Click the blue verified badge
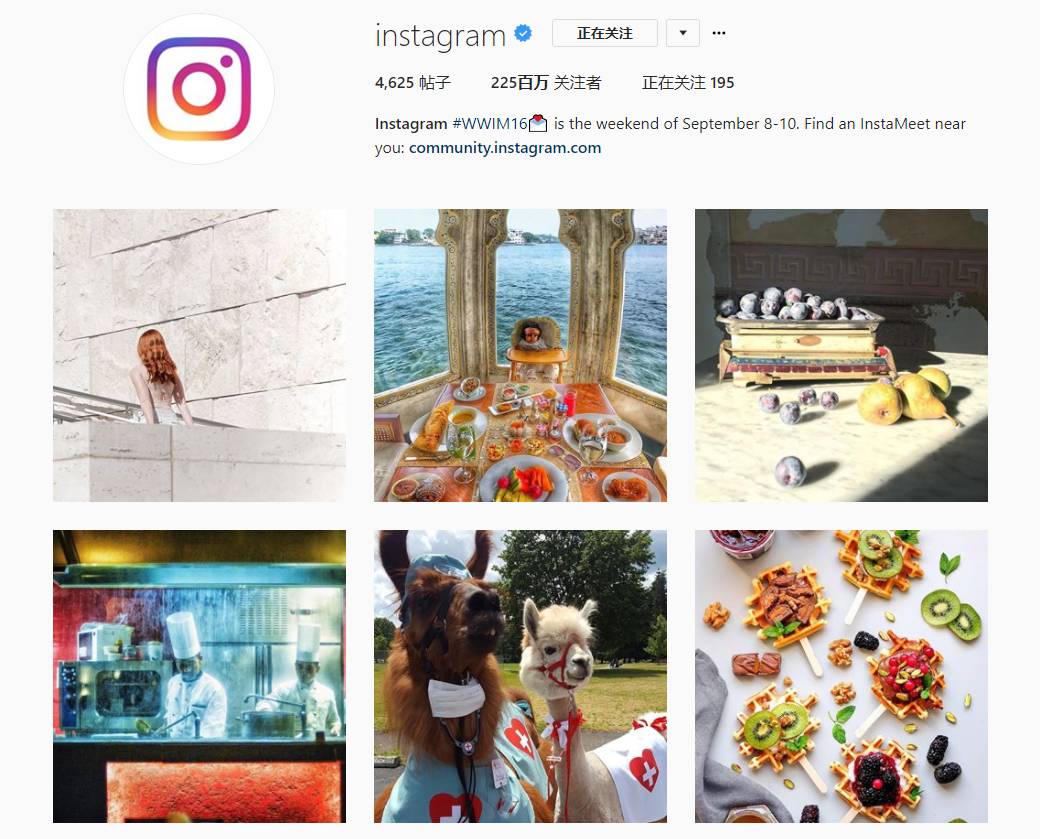Screen dimensions: 1040x839 click(523, 33)
